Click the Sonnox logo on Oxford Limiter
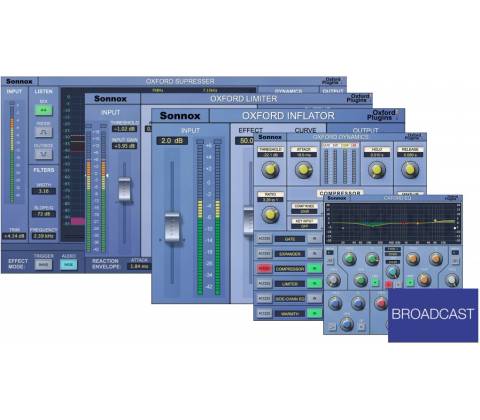Image resolution: width=480 pixels, height=420 pixels. click(110, 99)
